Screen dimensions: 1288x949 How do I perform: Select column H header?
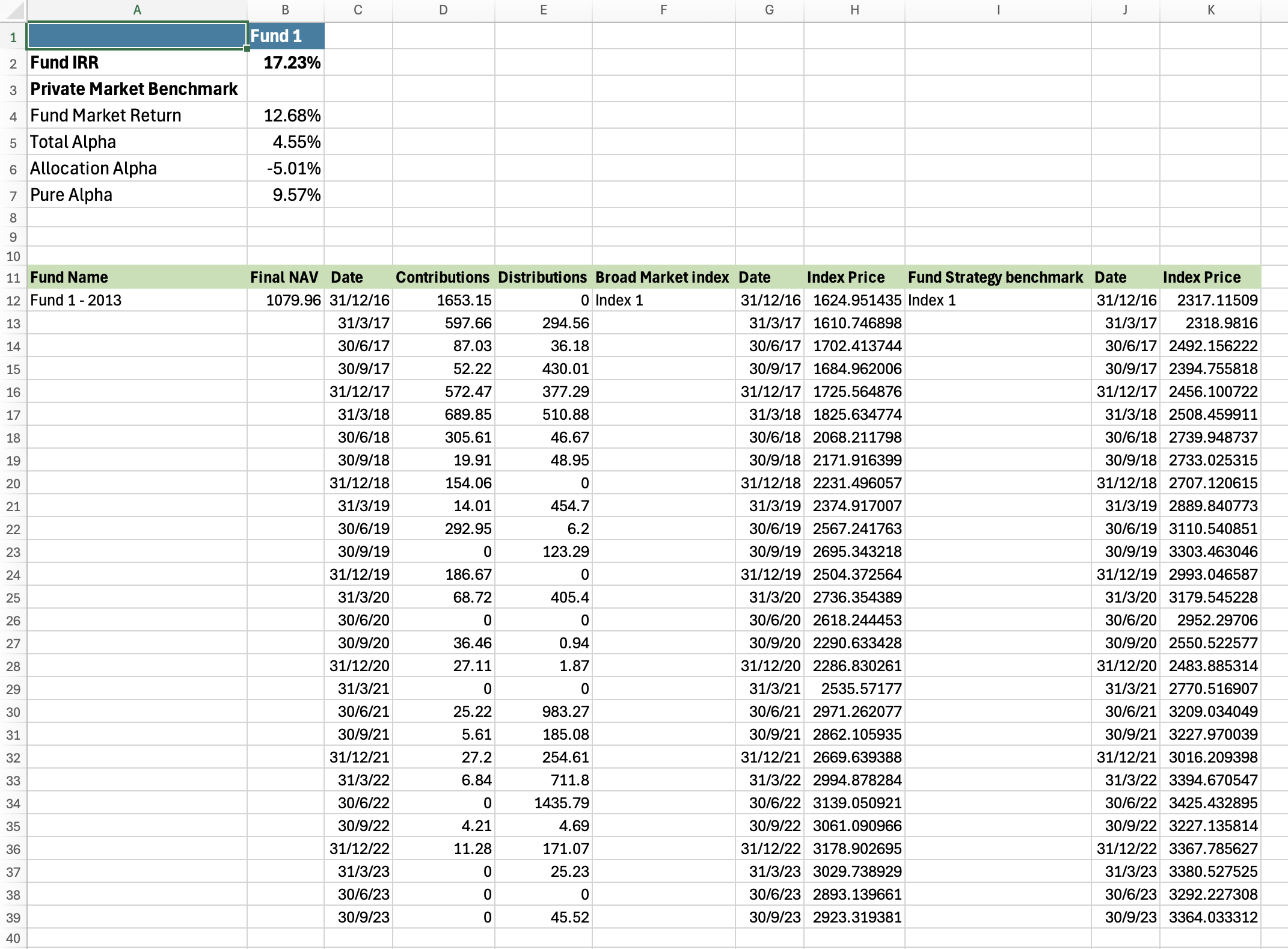(854, 10)
